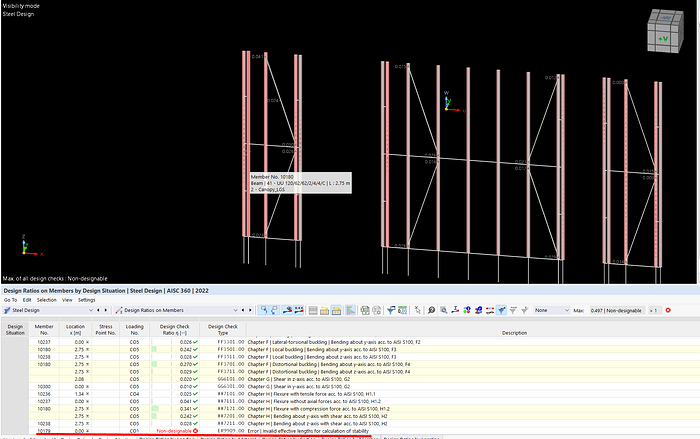This screenshot has height=439, width=700.
Task: Click the blue member with red support icon
Action: [455, 310]
